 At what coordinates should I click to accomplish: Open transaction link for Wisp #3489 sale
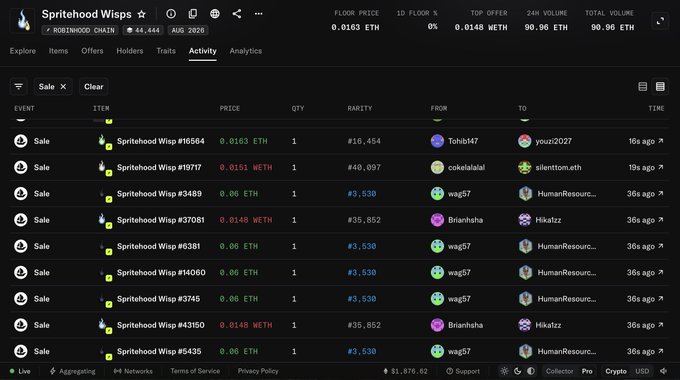pos(645,193)
